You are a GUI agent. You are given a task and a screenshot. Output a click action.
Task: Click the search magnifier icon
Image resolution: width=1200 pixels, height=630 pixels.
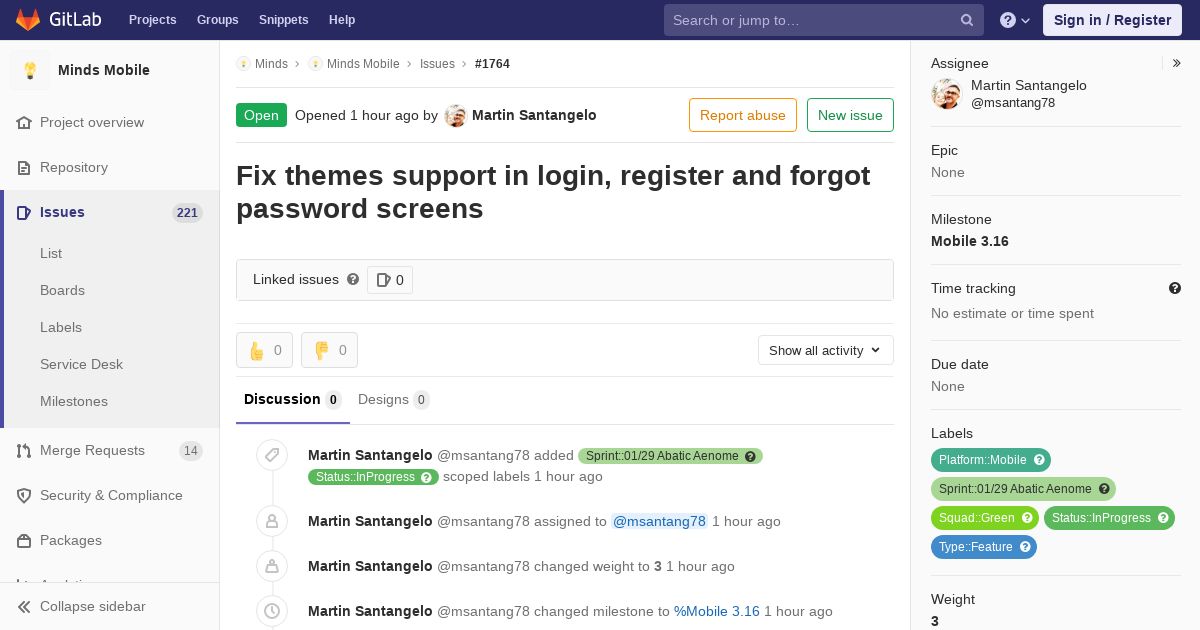967,20
